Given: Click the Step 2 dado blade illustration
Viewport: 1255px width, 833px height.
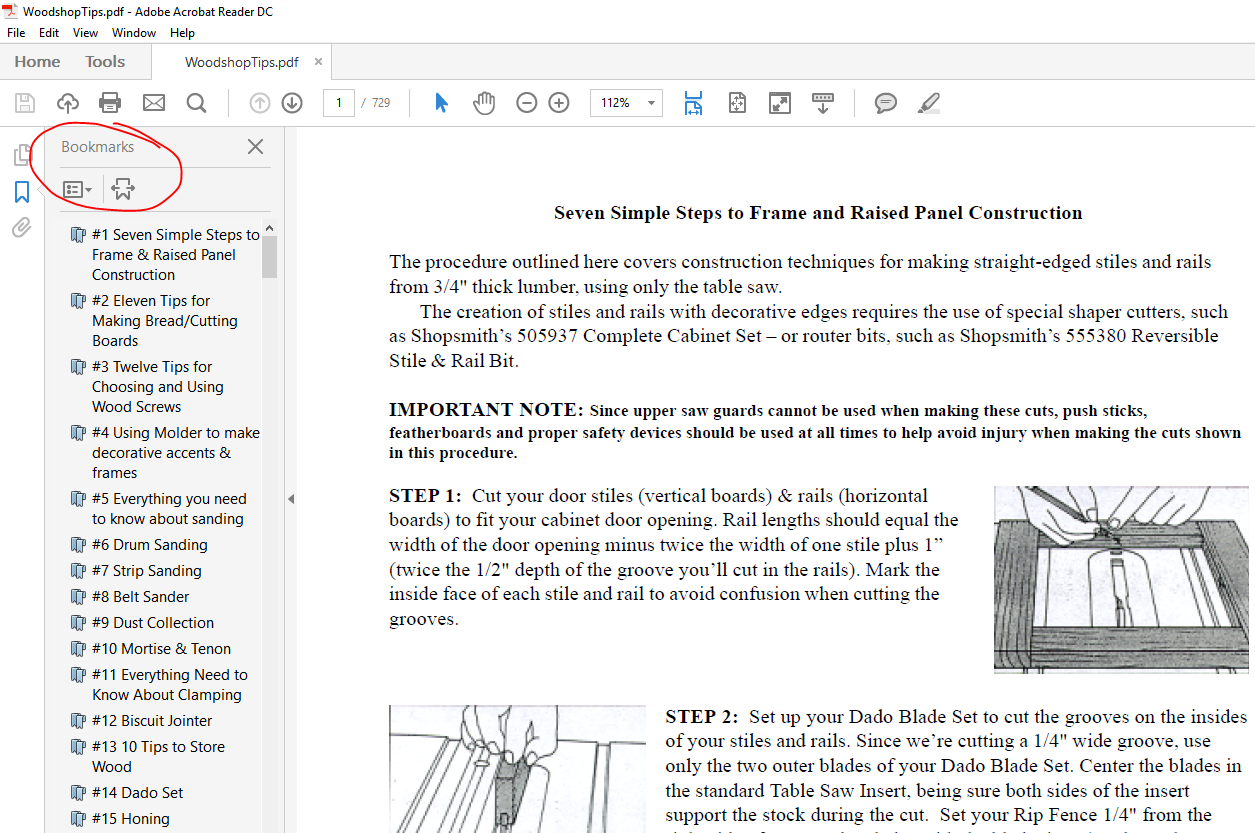Looking at the screenshot, I should [x=517, y=769].
